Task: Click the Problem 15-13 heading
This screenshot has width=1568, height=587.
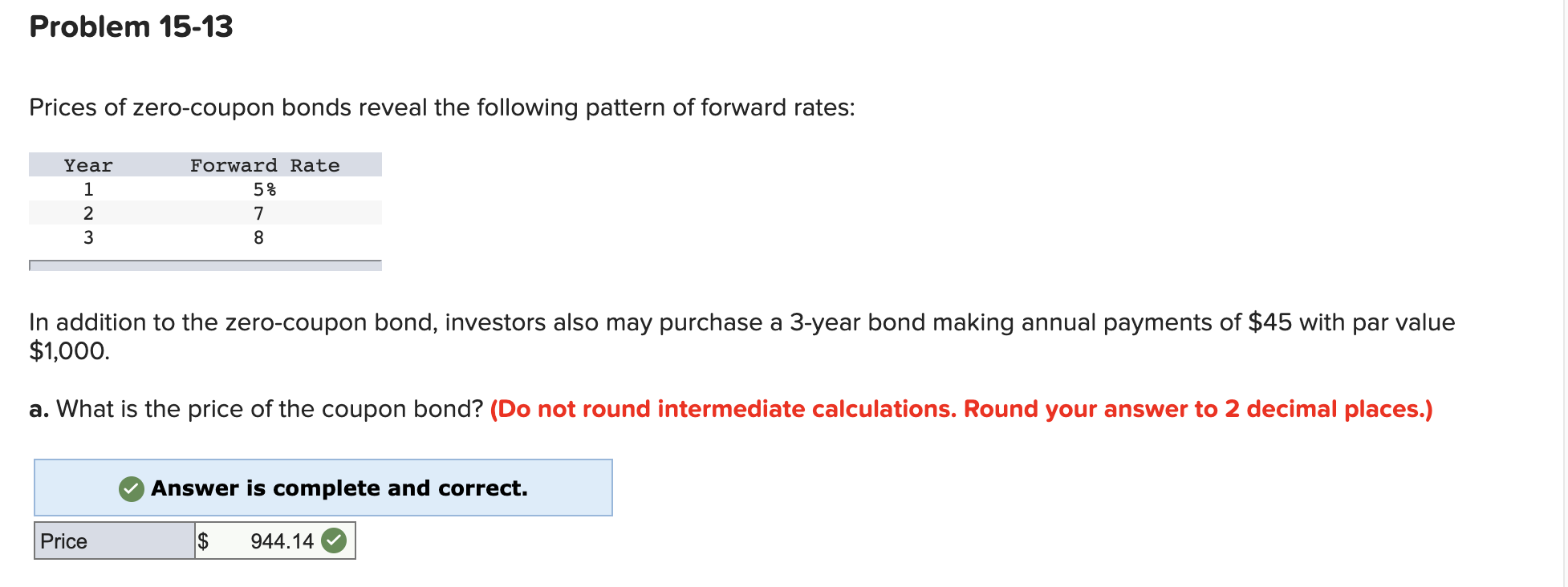Action: point(129,26)
